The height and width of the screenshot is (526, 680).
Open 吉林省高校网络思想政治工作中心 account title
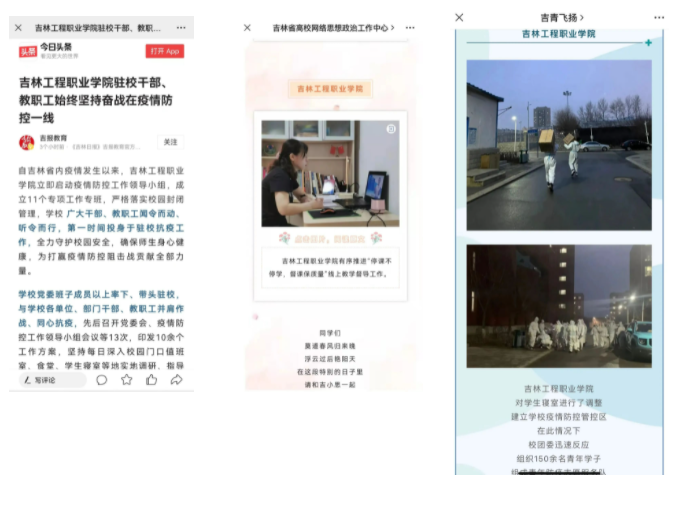333,28
